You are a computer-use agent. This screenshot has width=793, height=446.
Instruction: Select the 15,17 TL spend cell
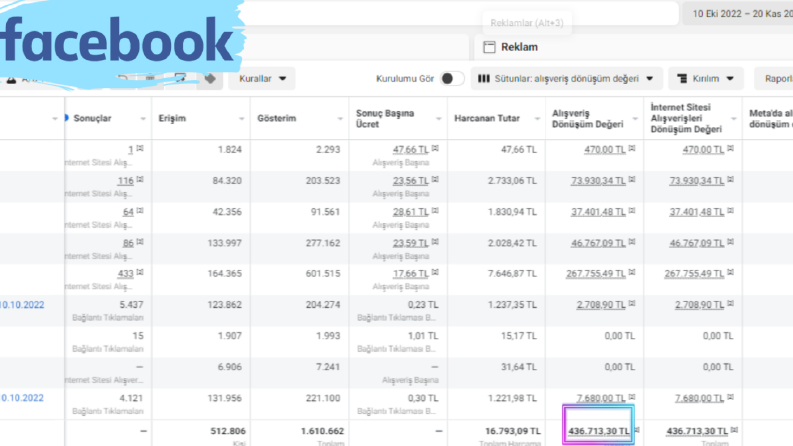tap(519, 336)
